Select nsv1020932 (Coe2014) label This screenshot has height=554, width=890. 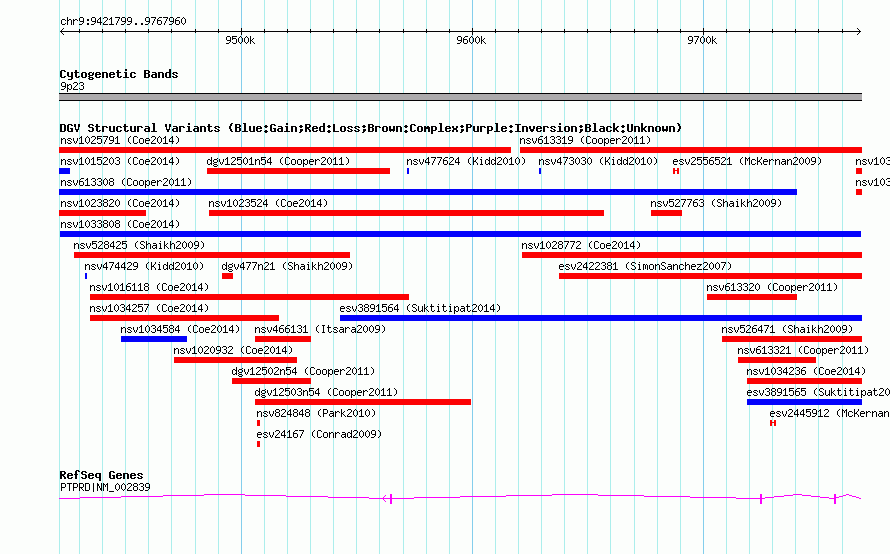tap(233, 350)
